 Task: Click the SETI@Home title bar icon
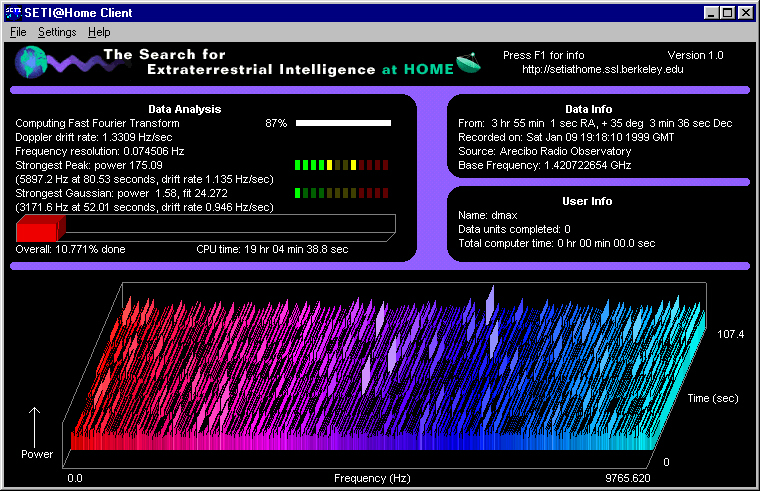(13, 13)
